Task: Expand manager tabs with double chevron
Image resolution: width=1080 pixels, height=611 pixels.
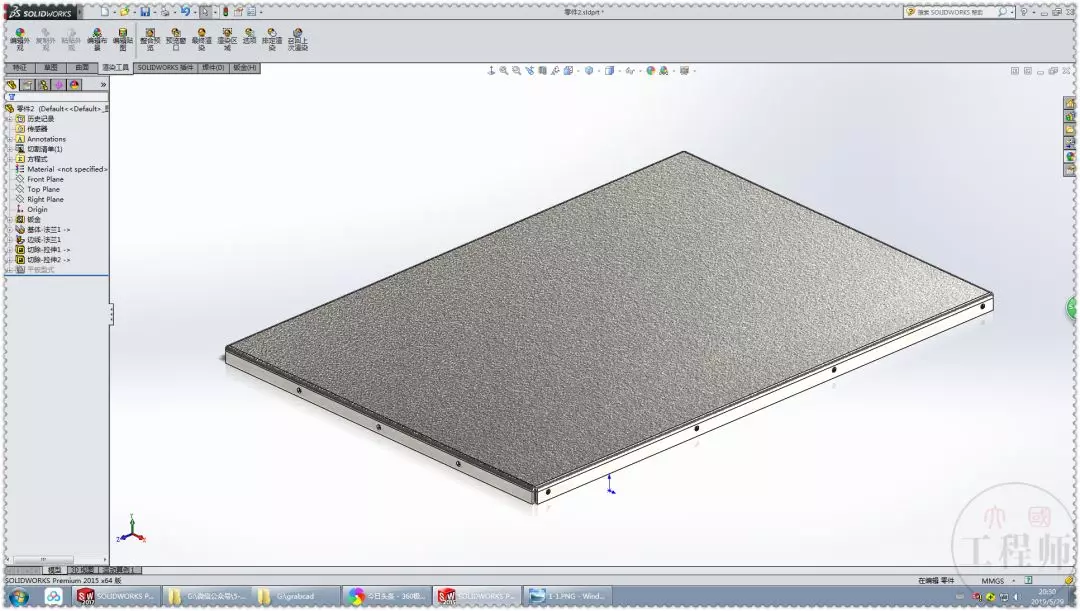Action: (103, 85)
